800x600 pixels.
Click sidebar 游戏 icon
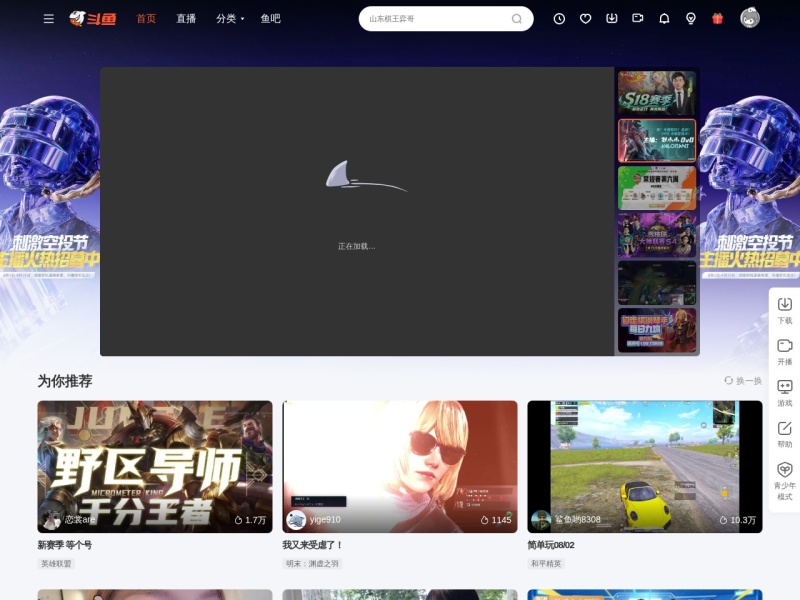785,393
